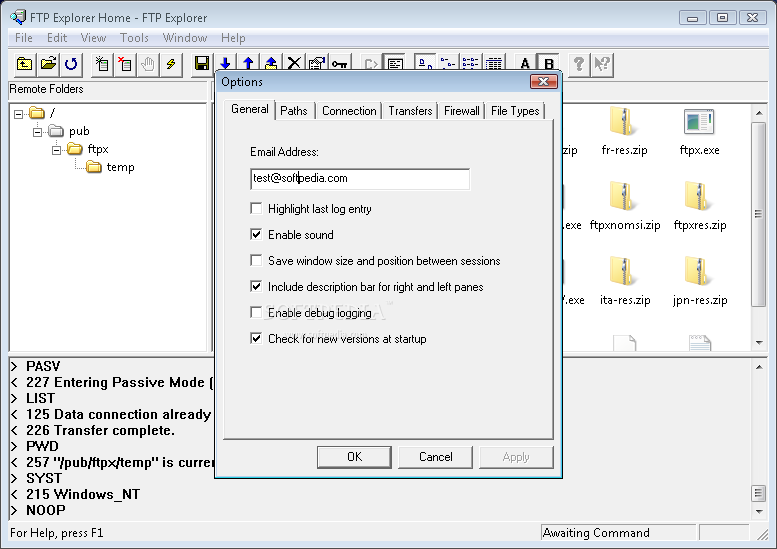
Task: Click the blue up arrow upload icon
Action: (248, 63)
